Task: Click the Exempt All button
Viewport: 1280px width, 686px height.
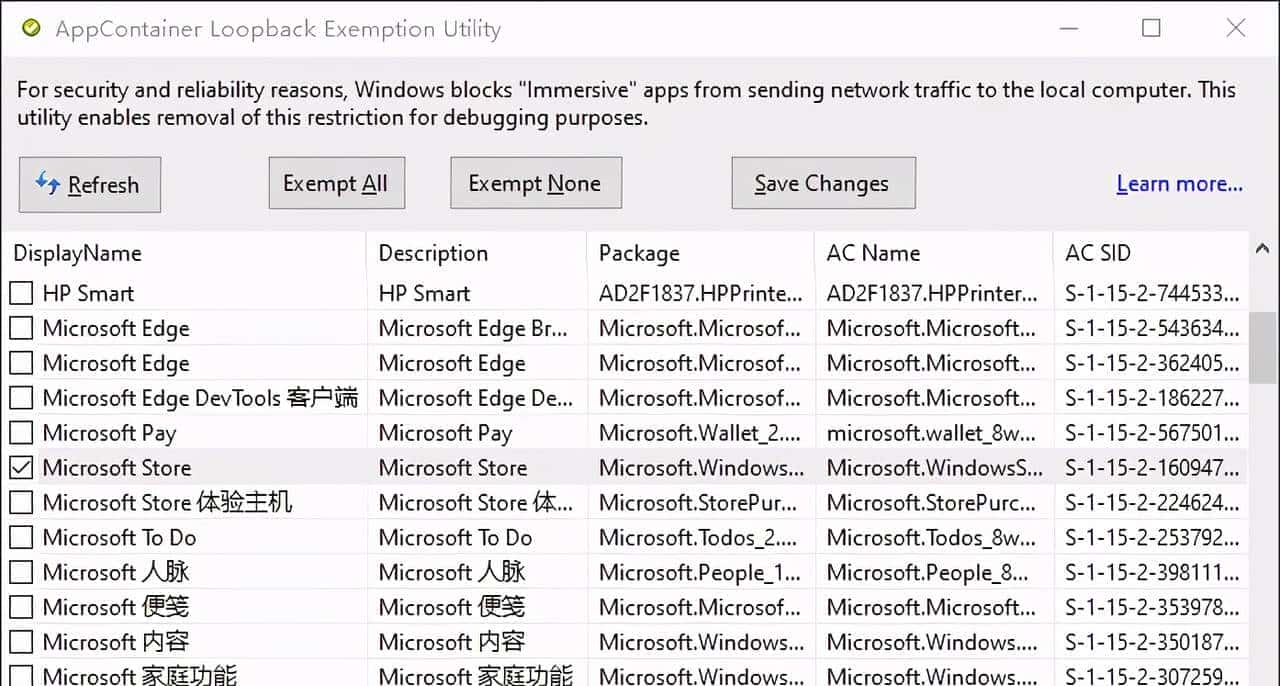Action: [x=336, y=182]
